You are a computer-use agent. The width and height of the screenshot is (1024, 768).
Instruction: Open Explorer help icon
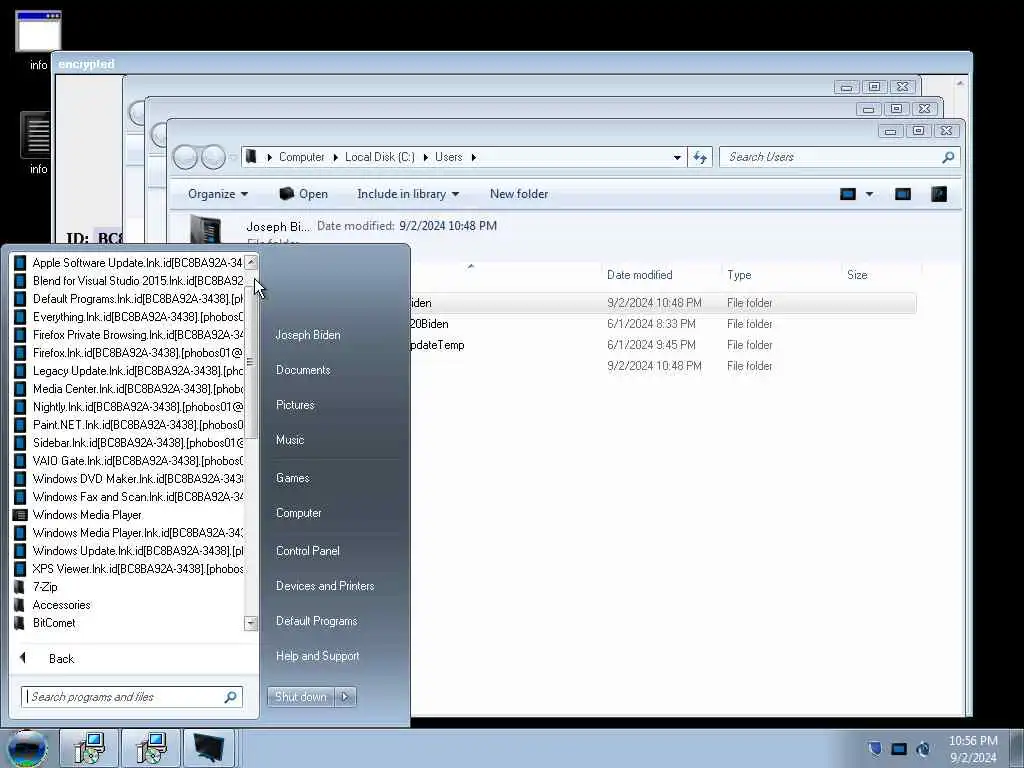pos(939,194)
